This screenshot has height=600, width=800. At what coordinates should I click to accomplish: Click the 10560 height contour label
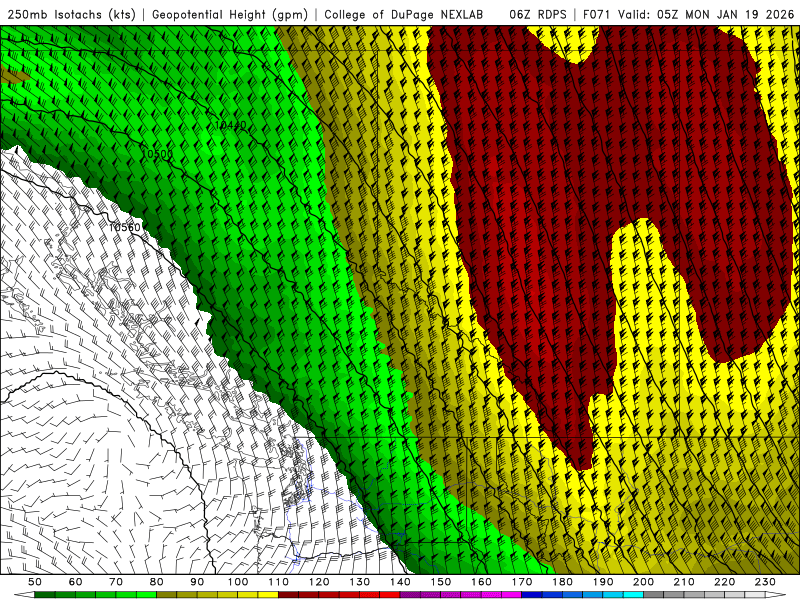[125, 227]
